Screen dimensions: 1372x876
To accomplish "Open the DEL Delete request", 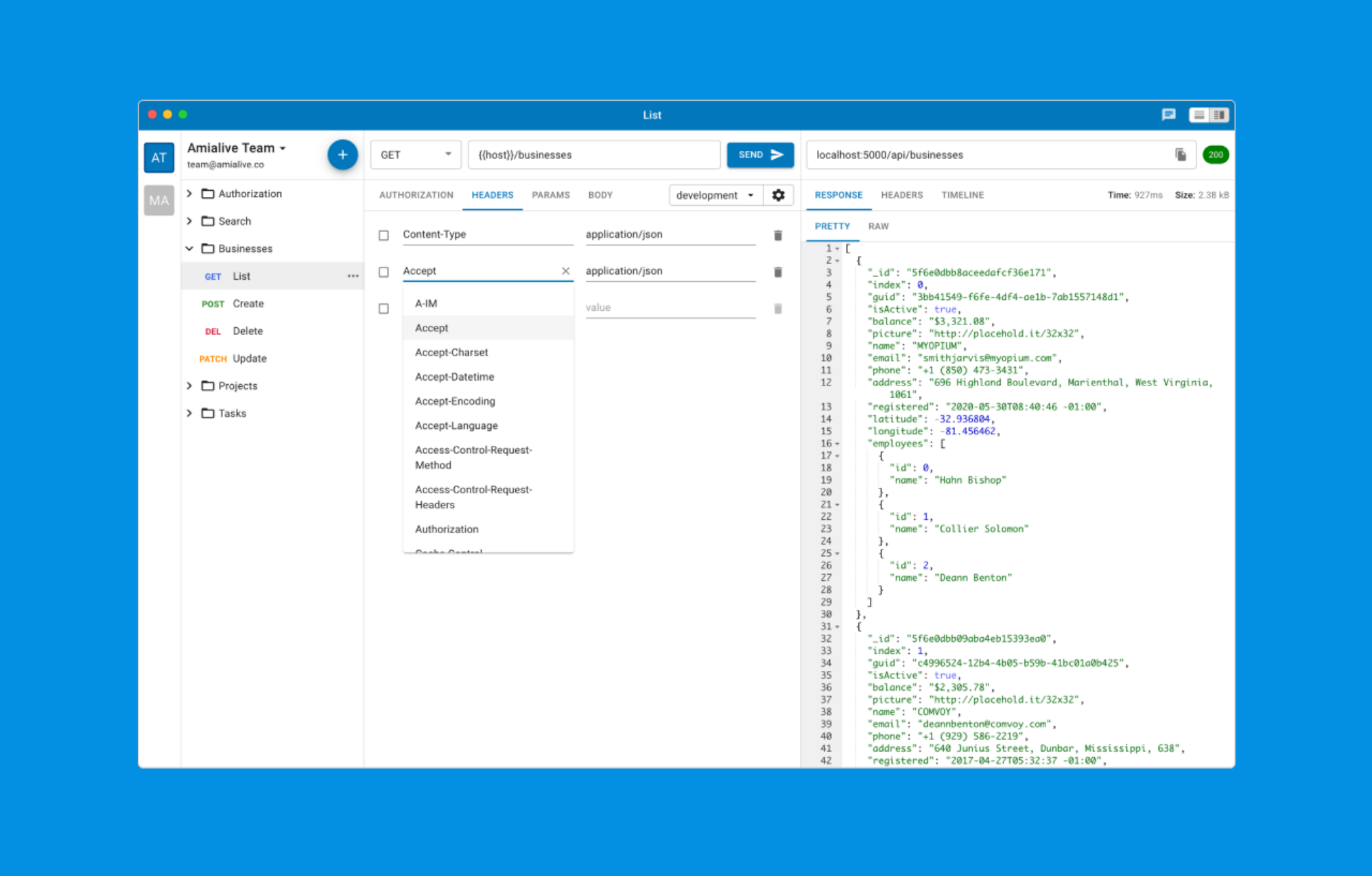I will click(x=272, y=331).
